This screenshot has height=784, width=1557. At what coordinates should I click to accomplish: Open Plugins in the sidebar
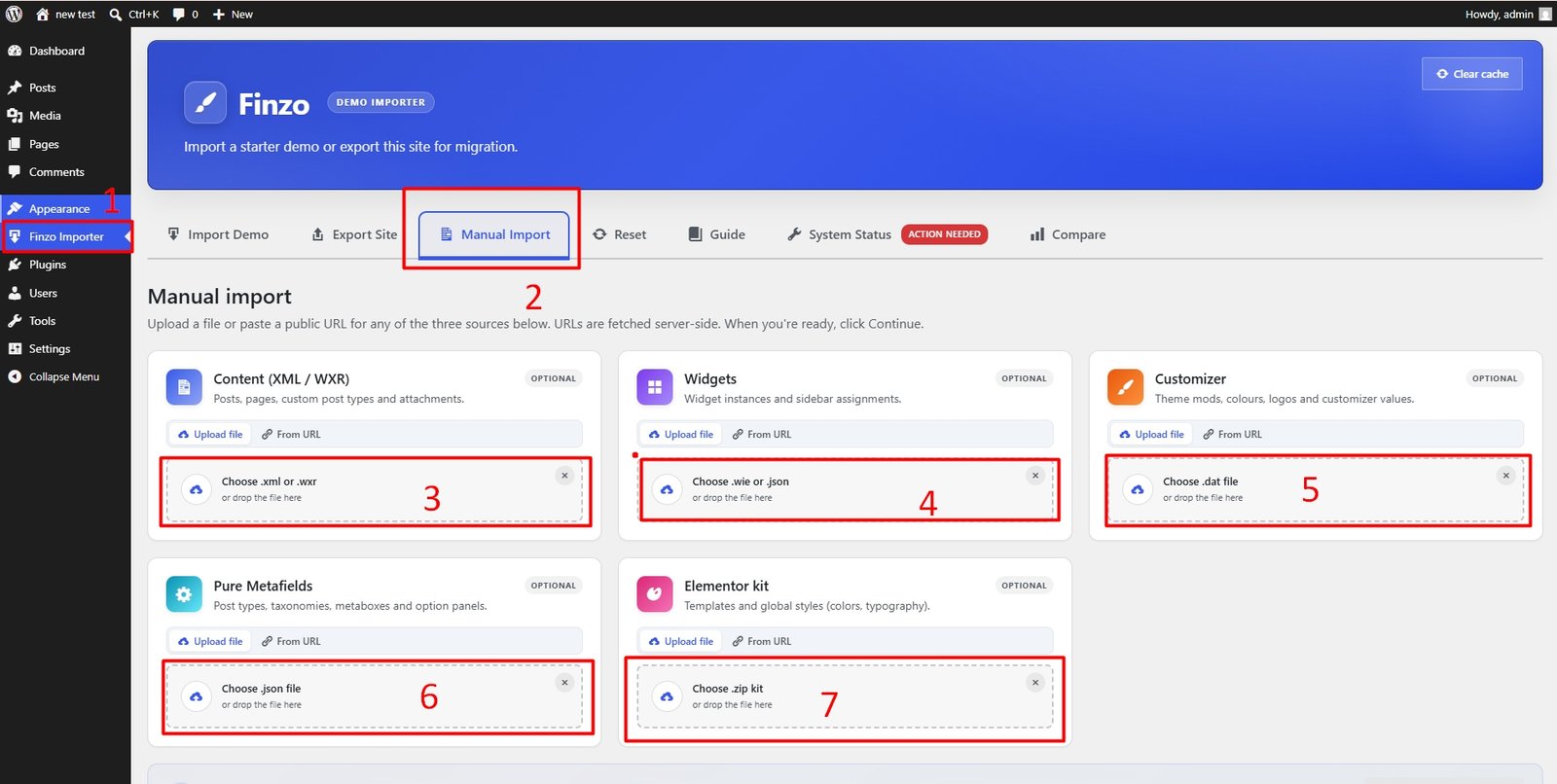click(65, 265)
